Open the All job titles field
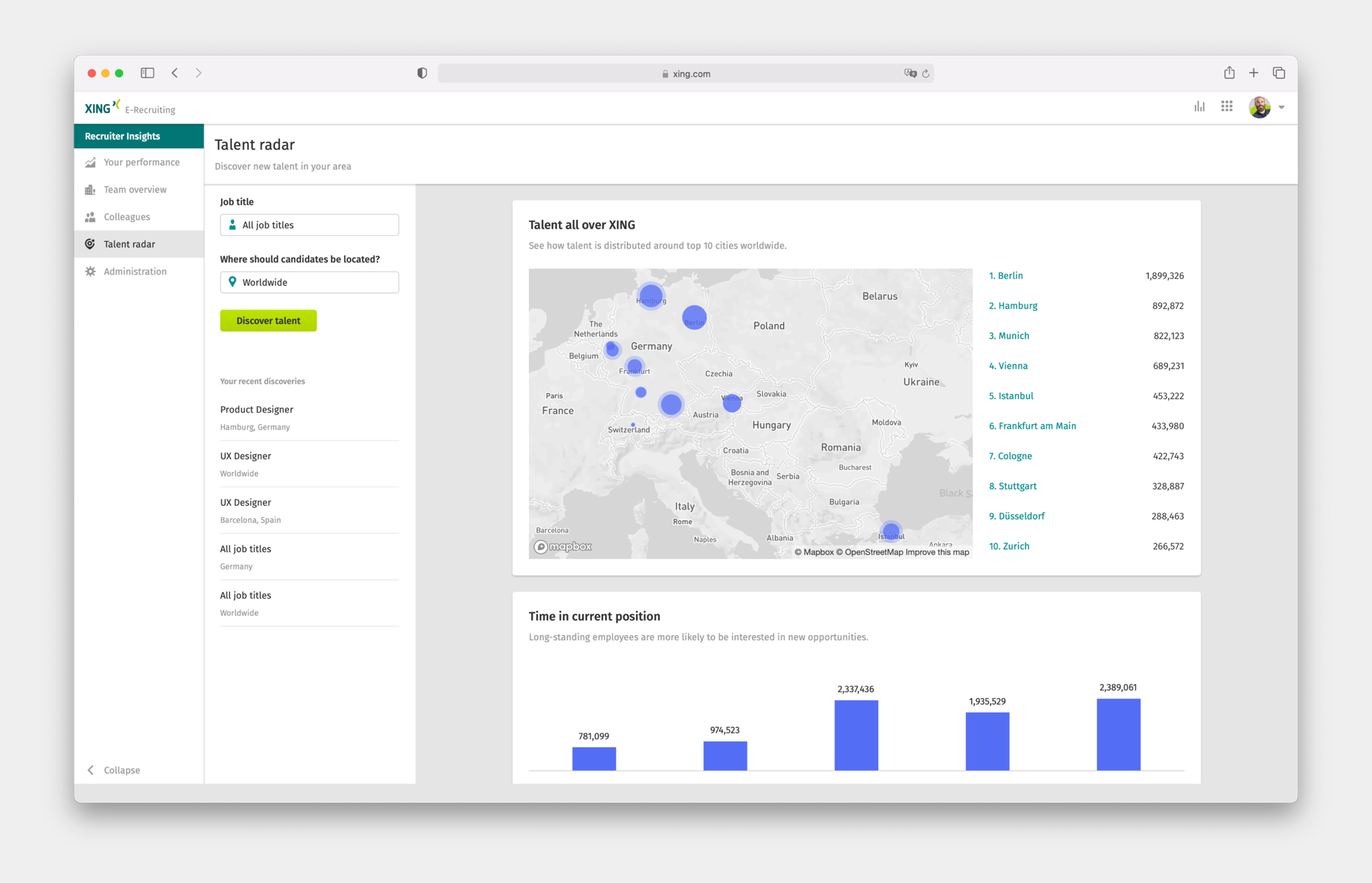Image resolution: width=1372 pixels, height=883 pixels. click(309, 225)
